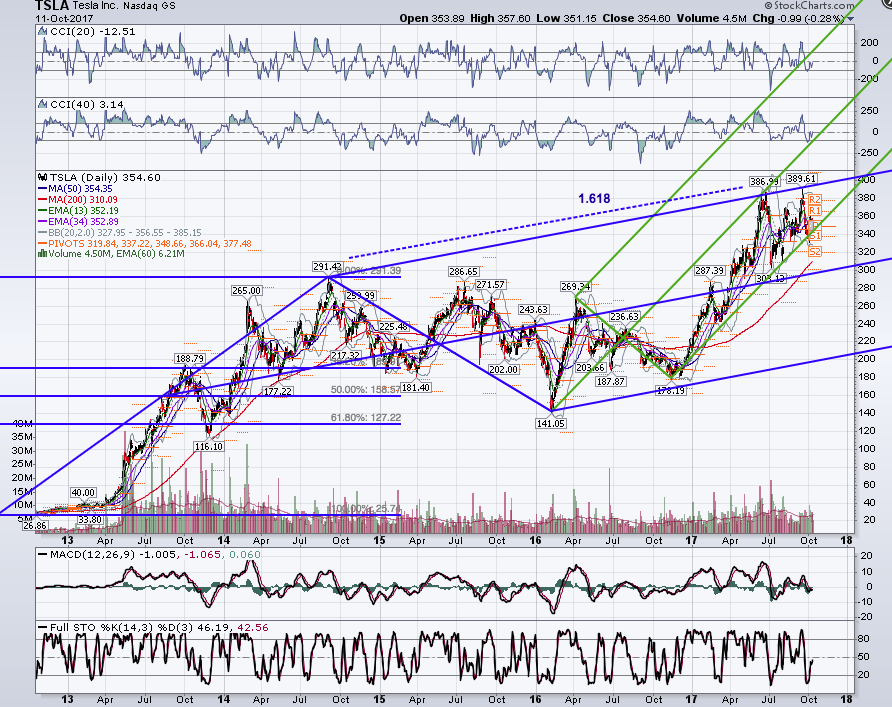
Task: Select the MA(200) 310.09 legend entry
Action: 82,200
